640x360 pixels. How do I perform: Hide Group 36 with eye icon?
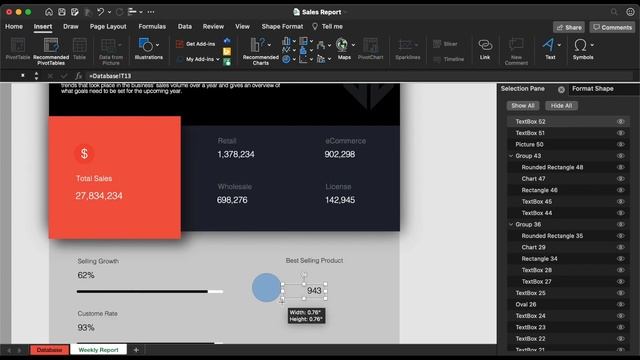click(621, 224)
